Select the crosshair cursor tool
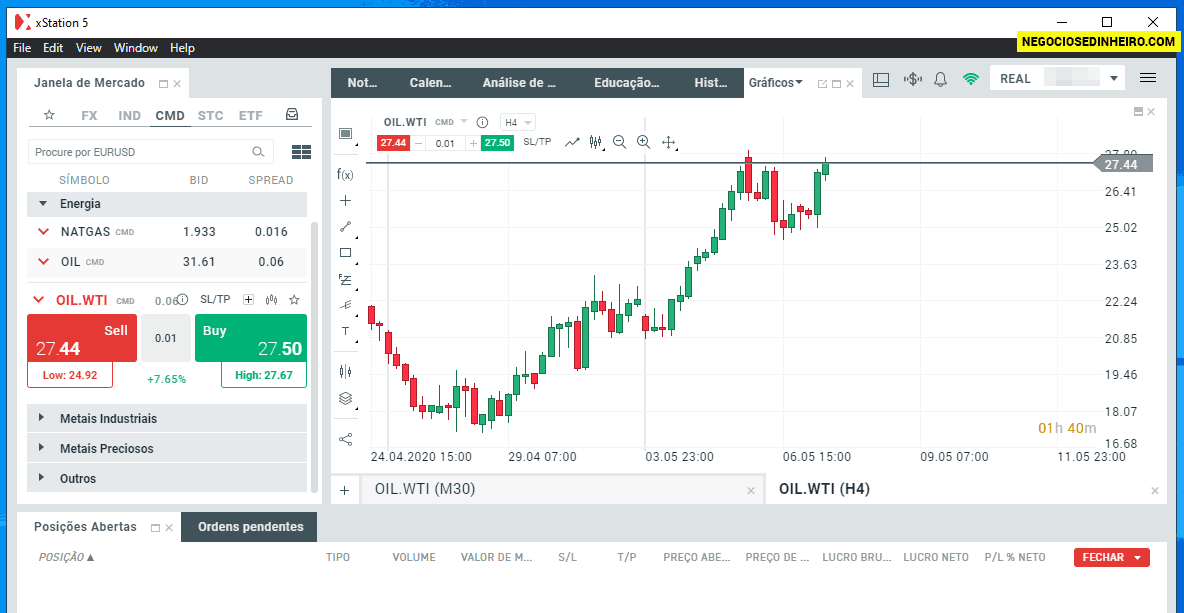Image resolution: width=1184 pixels, height=613 pixels. [x=345, y=201]
